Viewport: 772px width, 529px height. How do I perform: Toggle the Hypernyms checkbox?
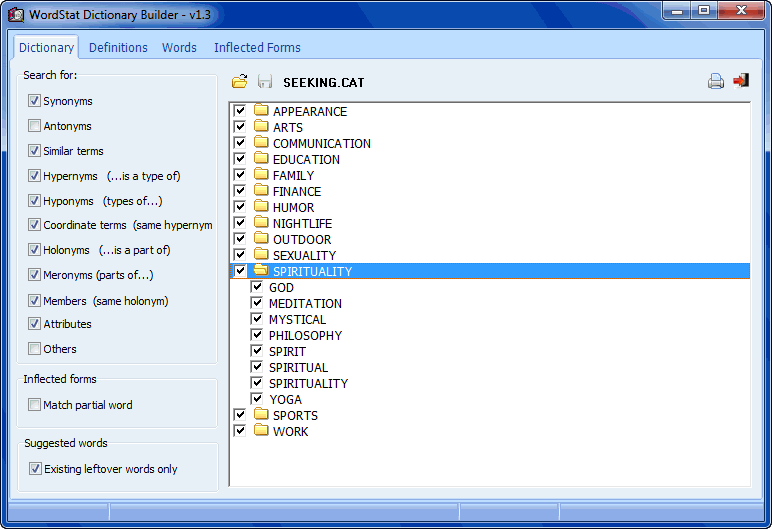click(x=34, y=175)
